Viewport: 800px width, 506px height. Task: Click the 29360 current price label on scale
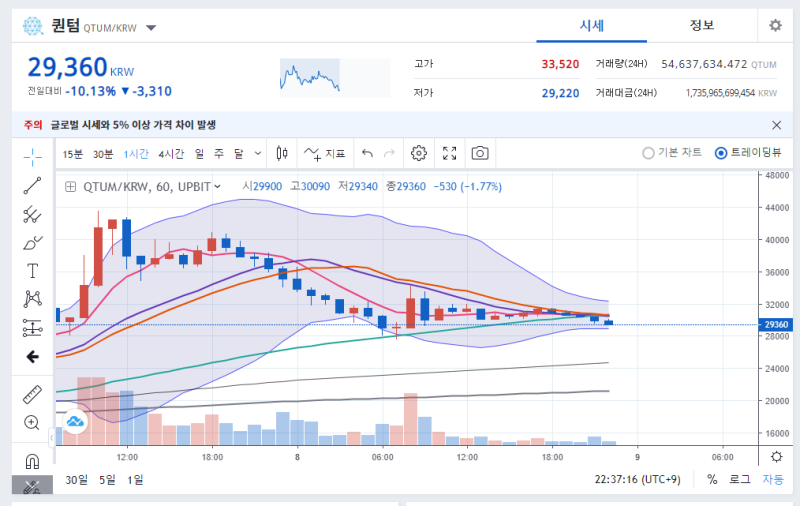pyautogui.click(x=776, y=324)
